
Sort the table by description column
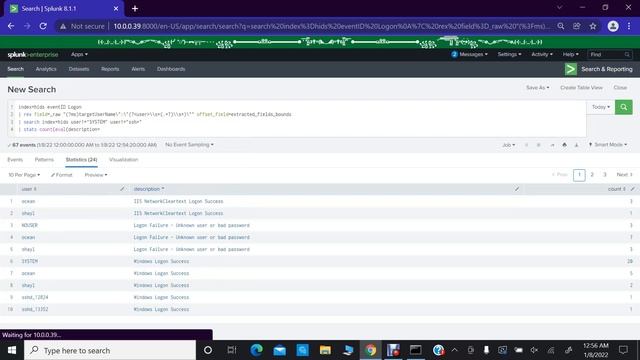coord(149,189)
